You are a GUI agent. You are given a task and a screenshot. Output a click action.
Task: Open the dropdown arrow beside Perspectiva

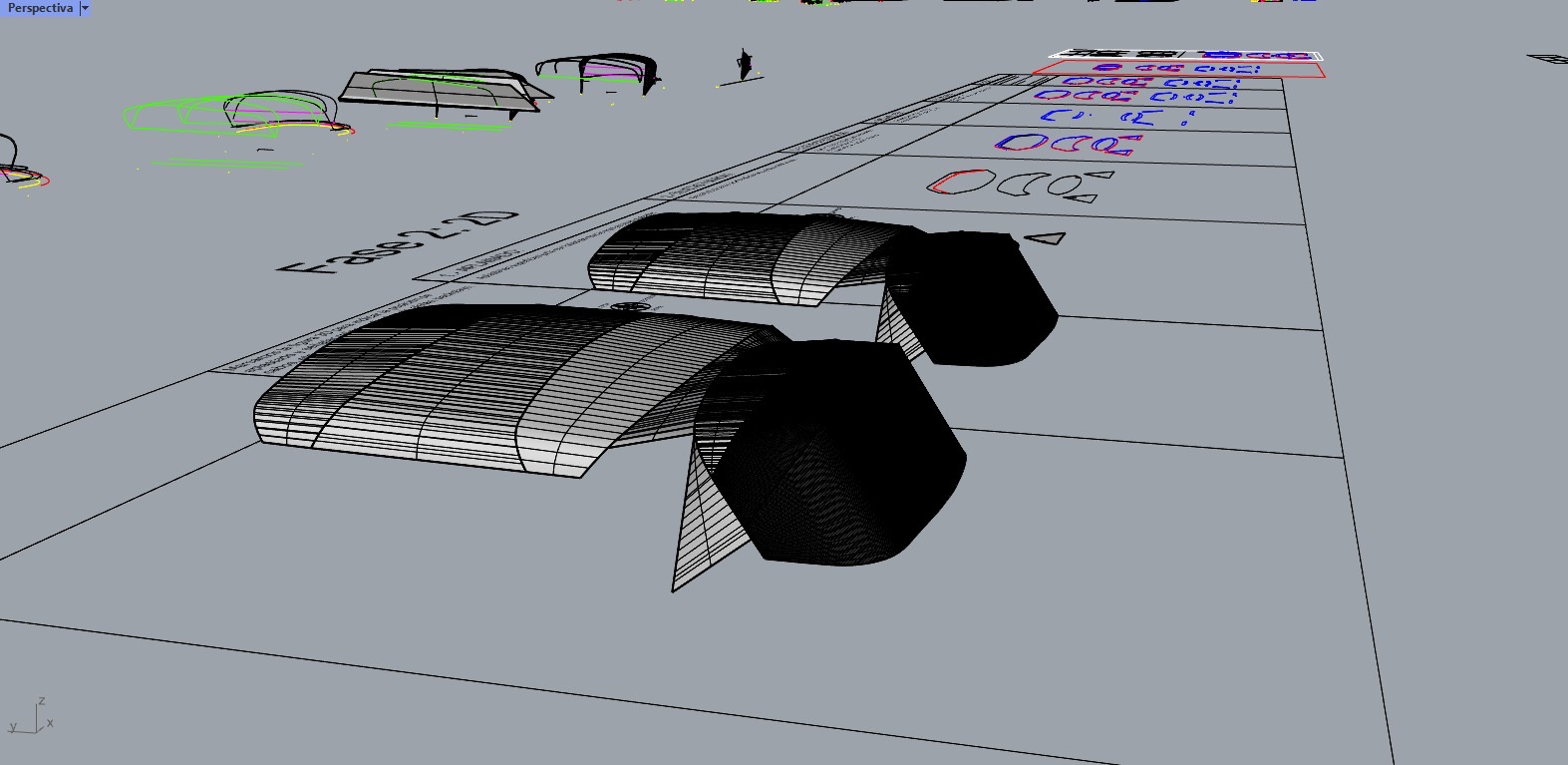pyautogui.click(x=85, y=8)
